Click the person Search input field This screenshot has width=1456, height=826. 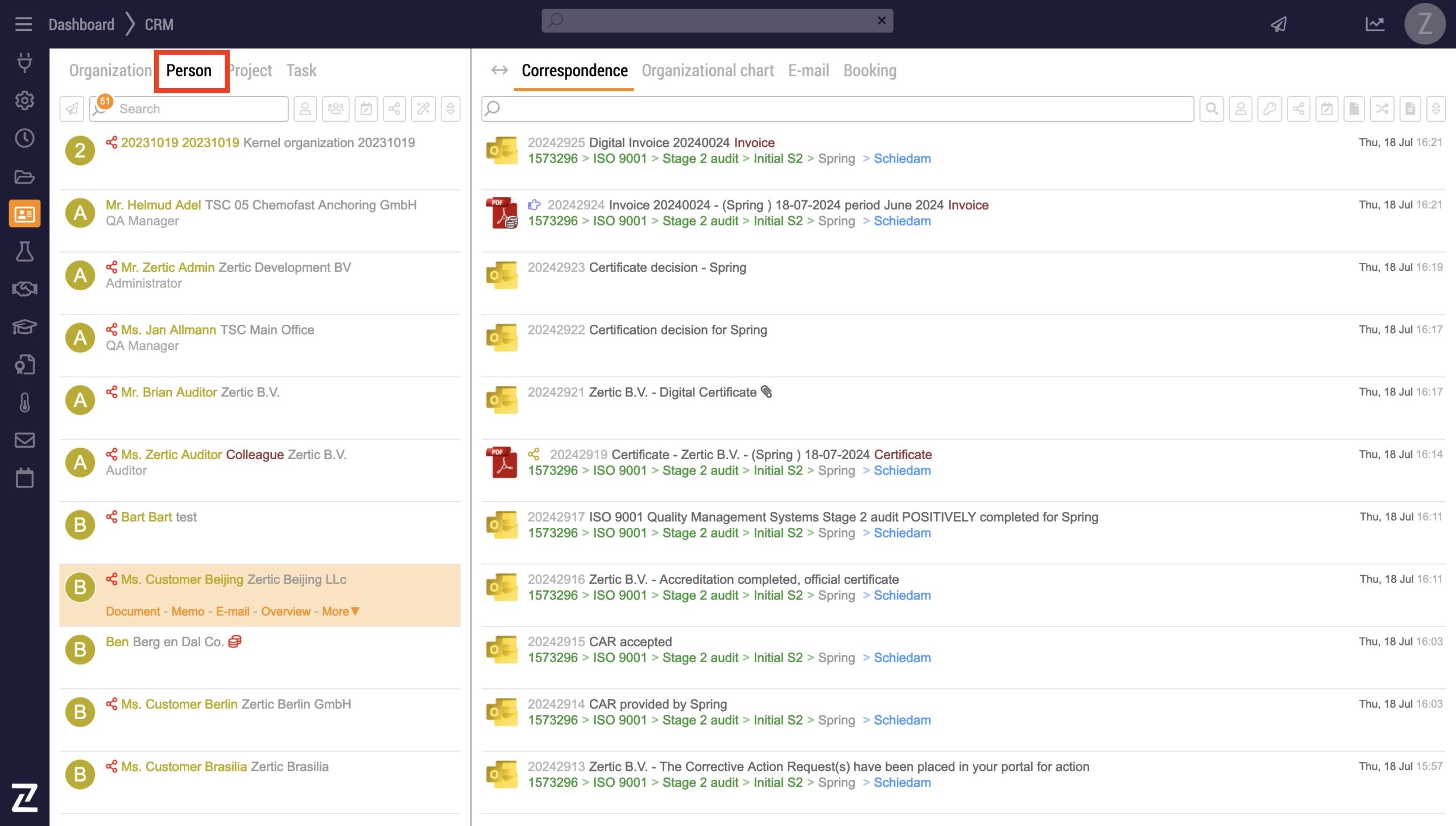point(199,109)
